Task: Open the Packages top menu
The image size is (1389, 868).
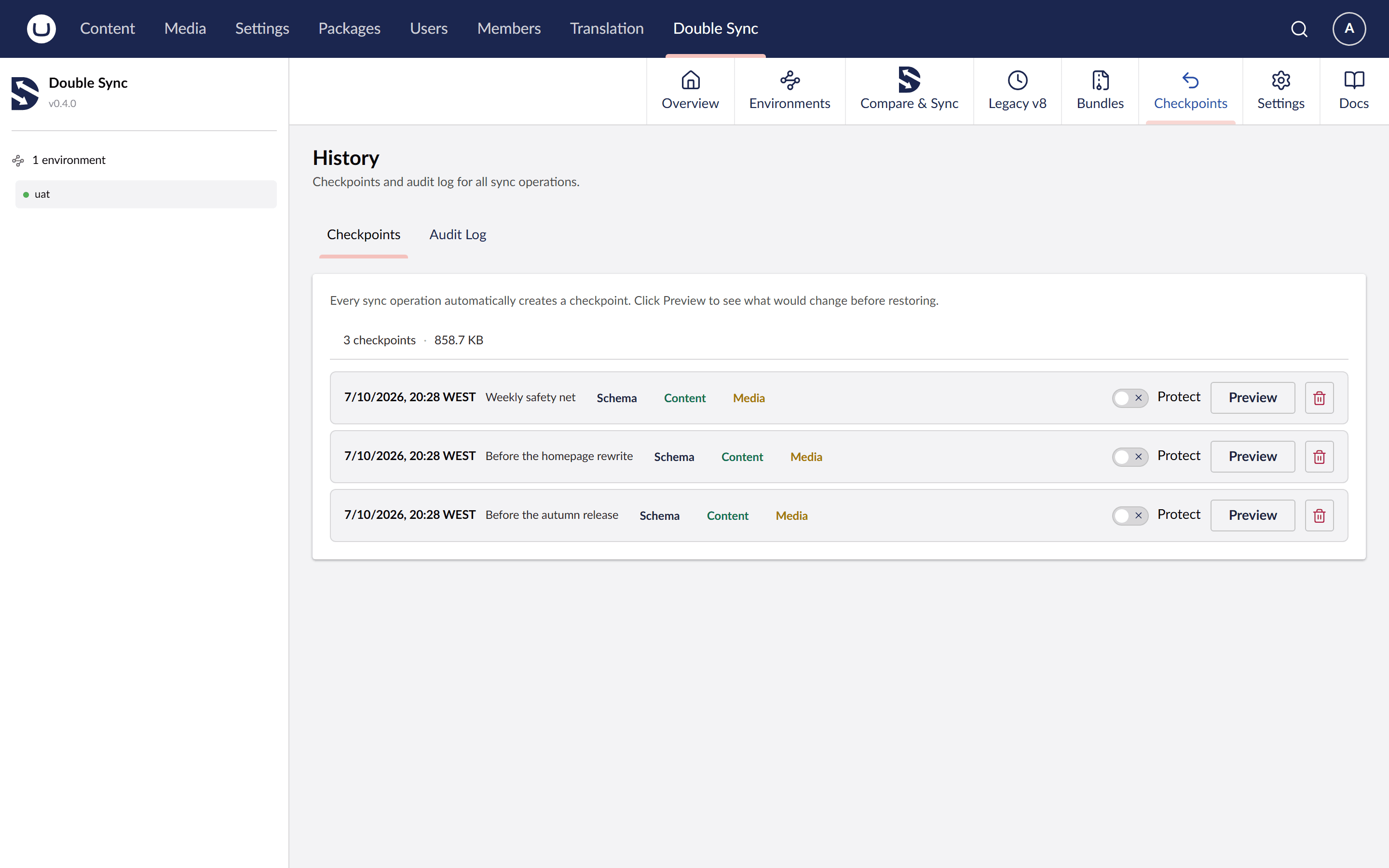Action: click(x=349, y=29)
